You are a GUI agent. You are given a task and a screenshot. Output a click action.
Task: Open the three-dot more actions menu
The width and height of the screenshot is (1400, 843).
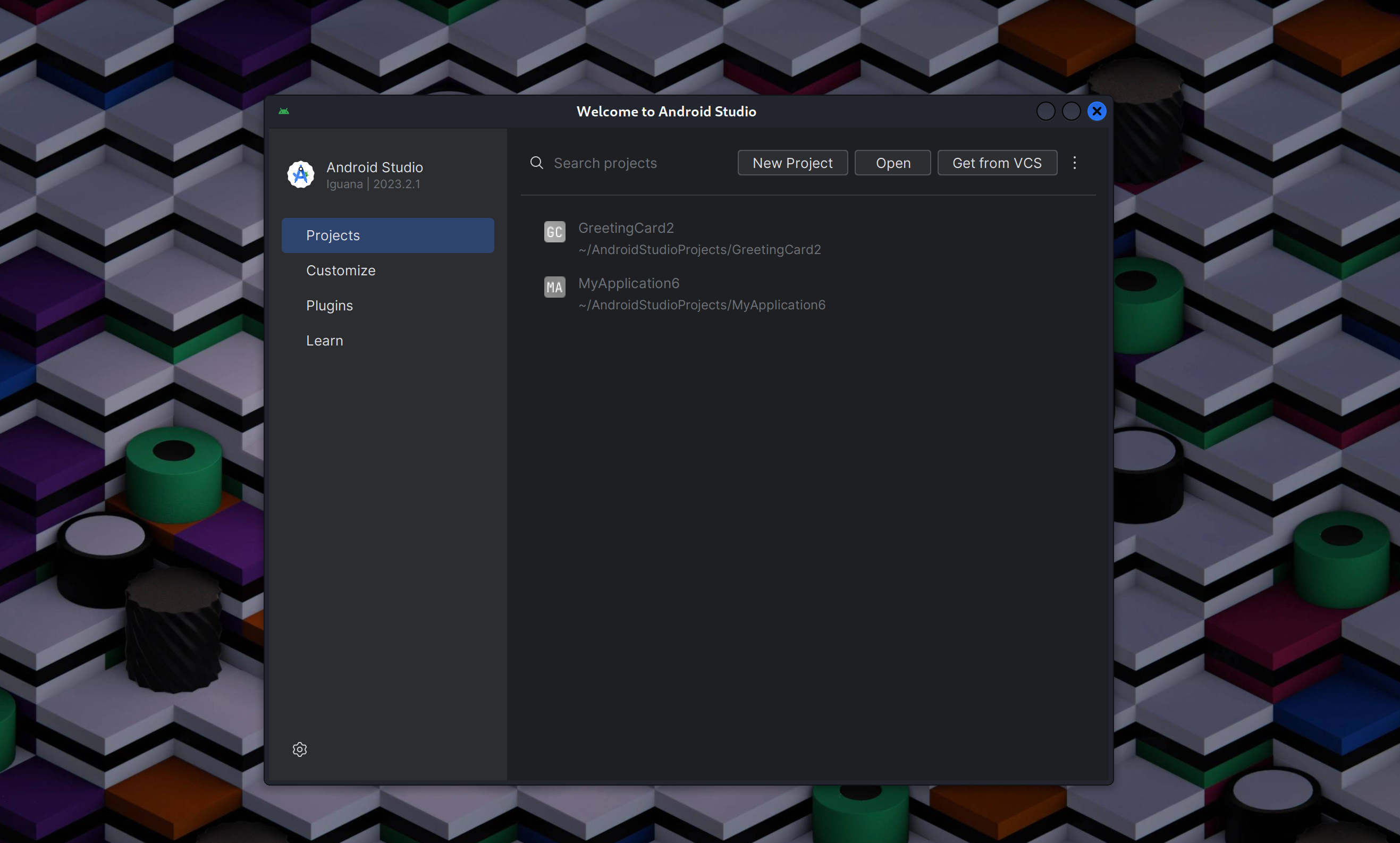1074,163
